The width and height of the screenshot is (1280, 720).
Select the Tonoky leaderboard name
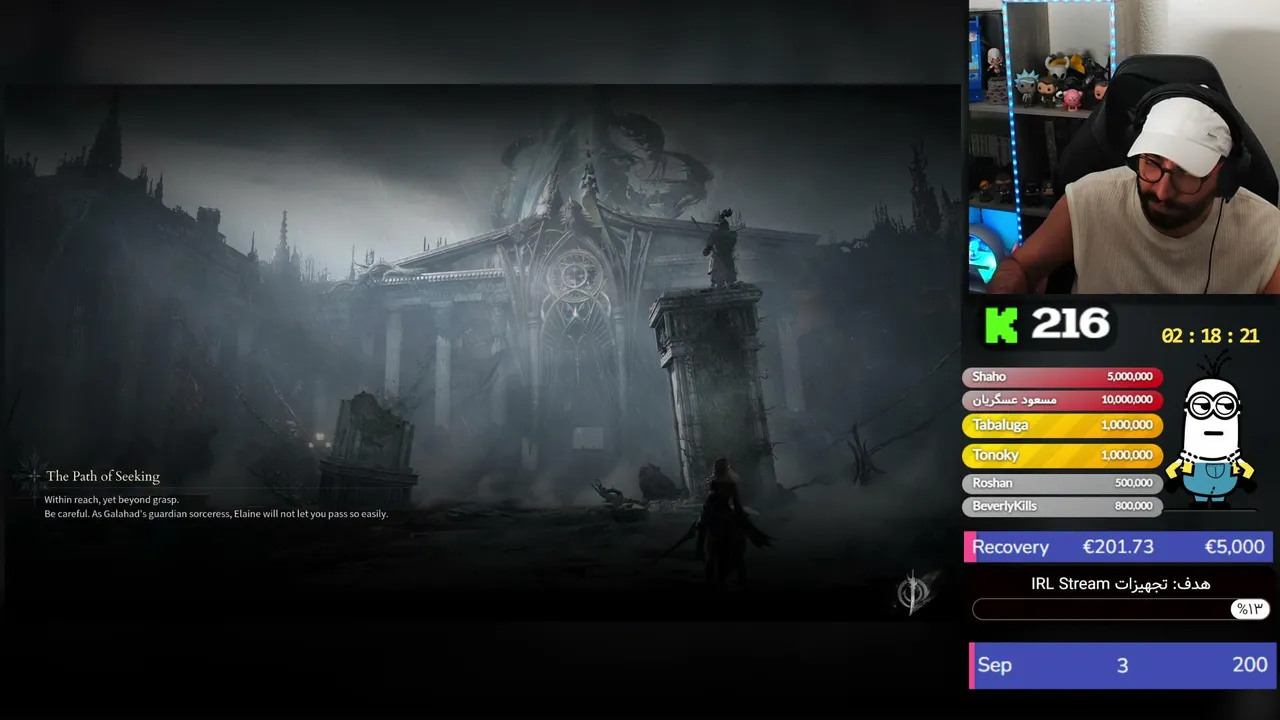[x=995, y=455]
